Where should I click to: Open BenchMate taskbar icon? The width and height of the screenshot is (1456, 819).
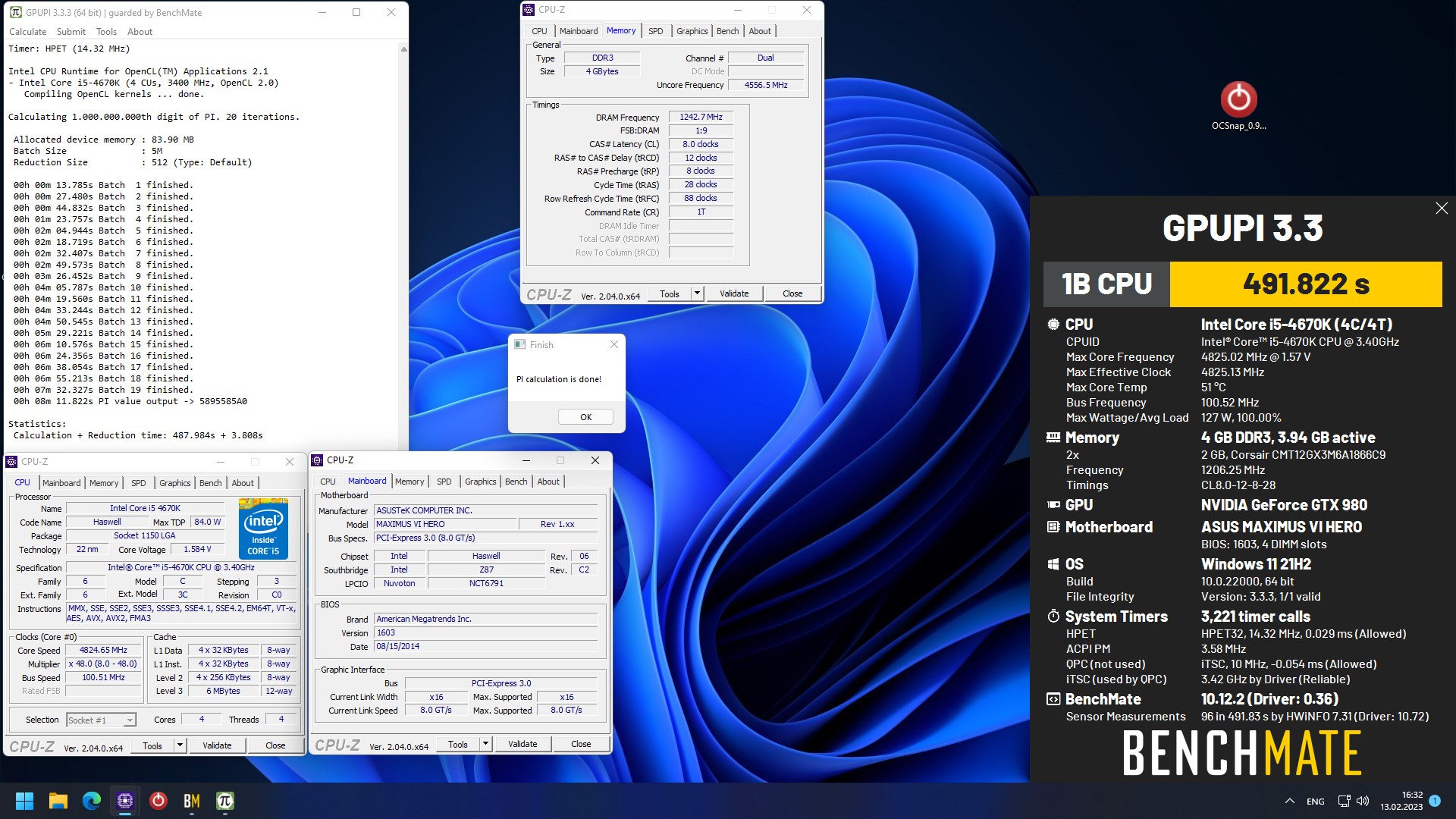tap(192, 801)
